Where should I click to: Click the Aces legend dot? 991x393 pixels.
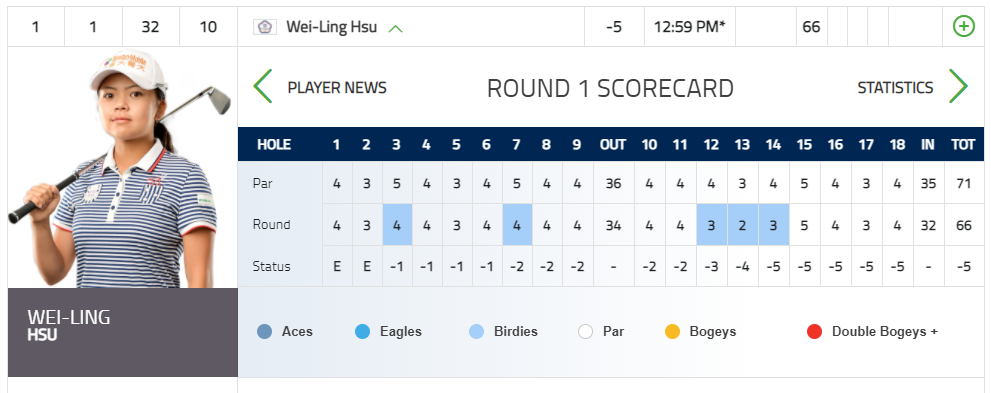(x=265, y=331)
